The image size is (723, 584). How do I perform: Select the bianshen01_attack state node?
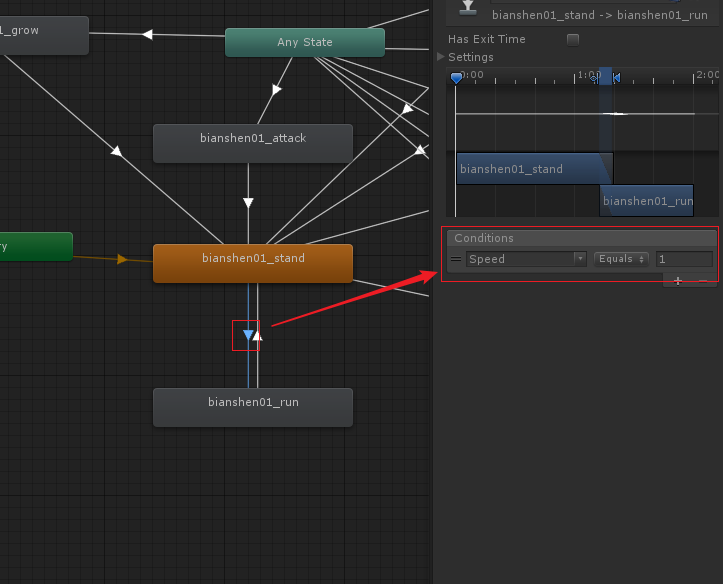253,143
